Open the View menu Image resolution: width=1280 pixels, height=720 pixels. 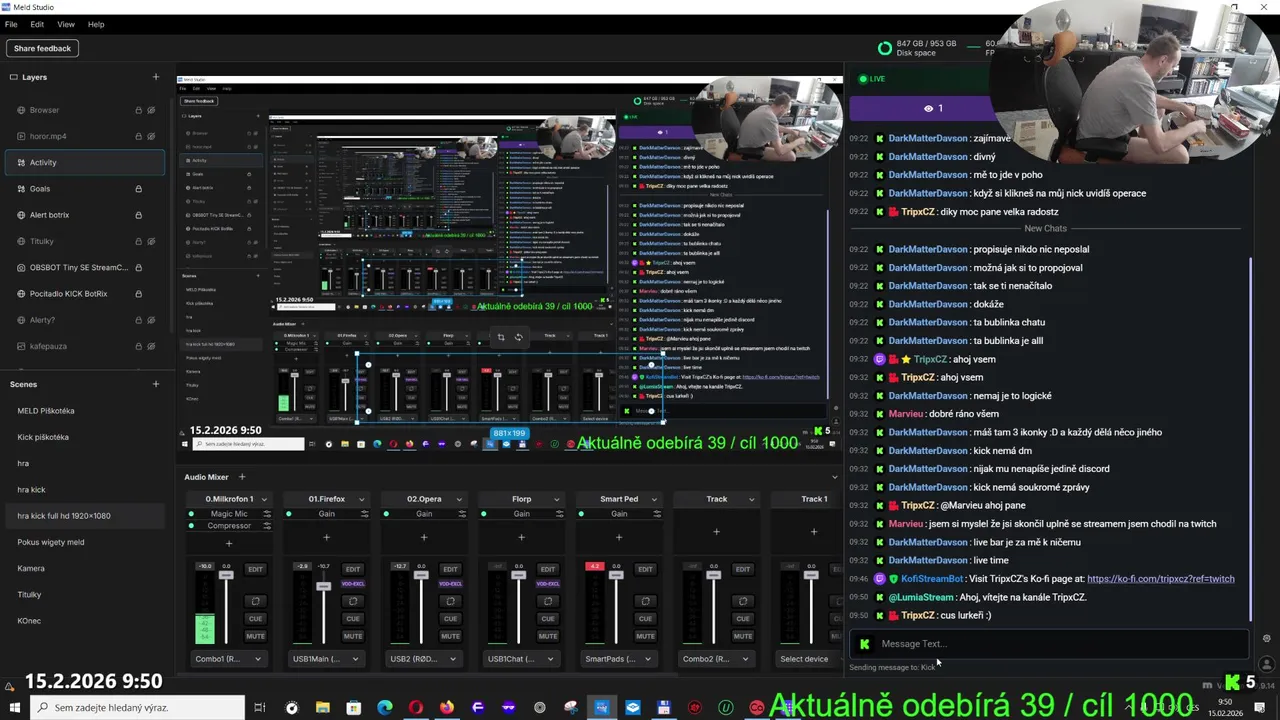[66, 24]
